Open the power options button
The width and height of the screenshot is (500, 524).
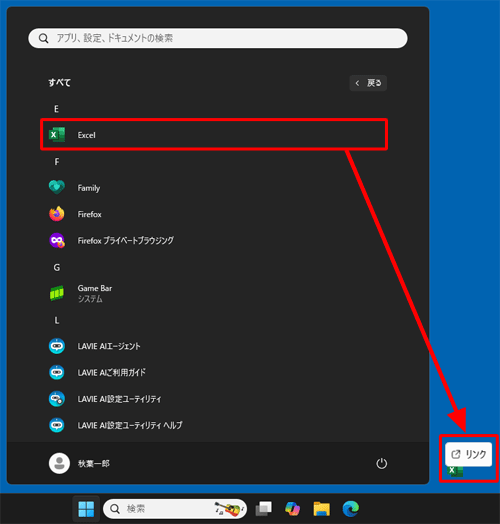click(381, 464)
